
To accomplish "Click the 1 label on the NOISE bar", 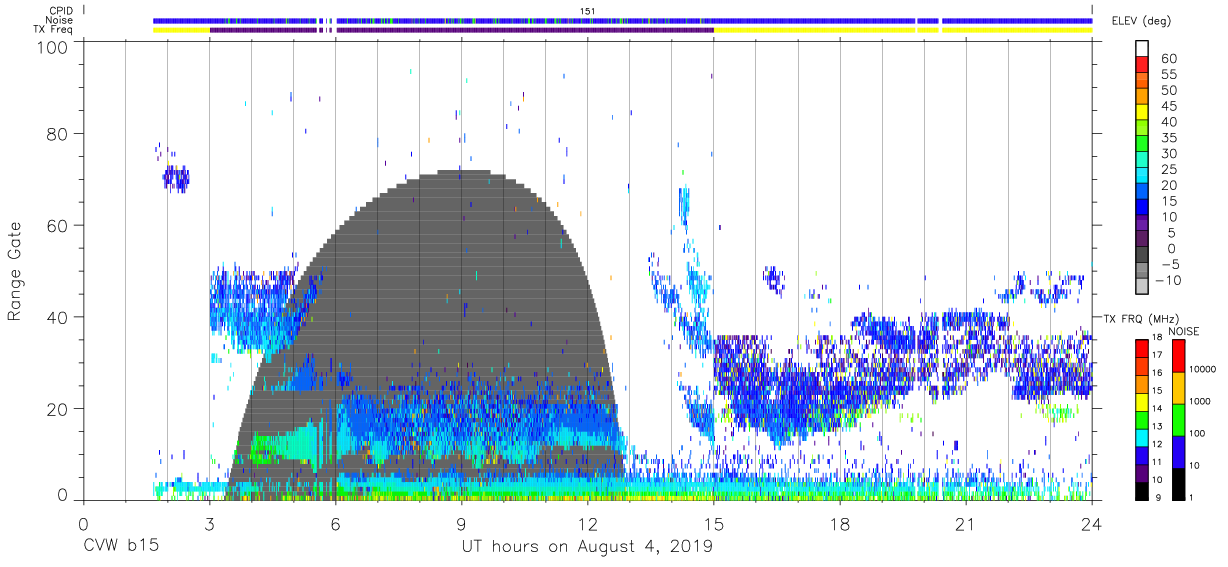I will click(x=1192, y=498).
